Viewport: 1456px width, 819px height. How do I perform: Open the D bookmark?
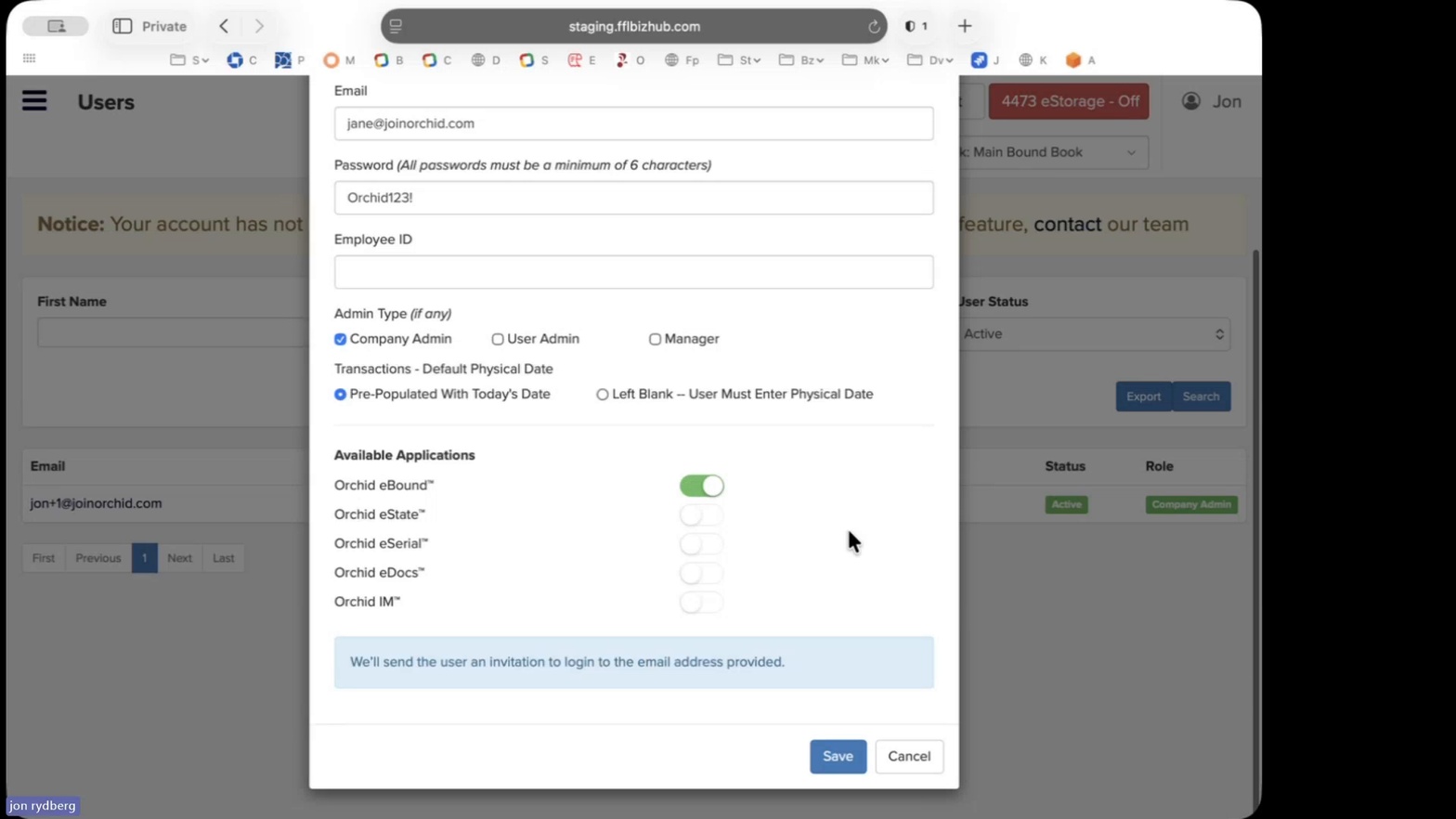tap(486, 60)
